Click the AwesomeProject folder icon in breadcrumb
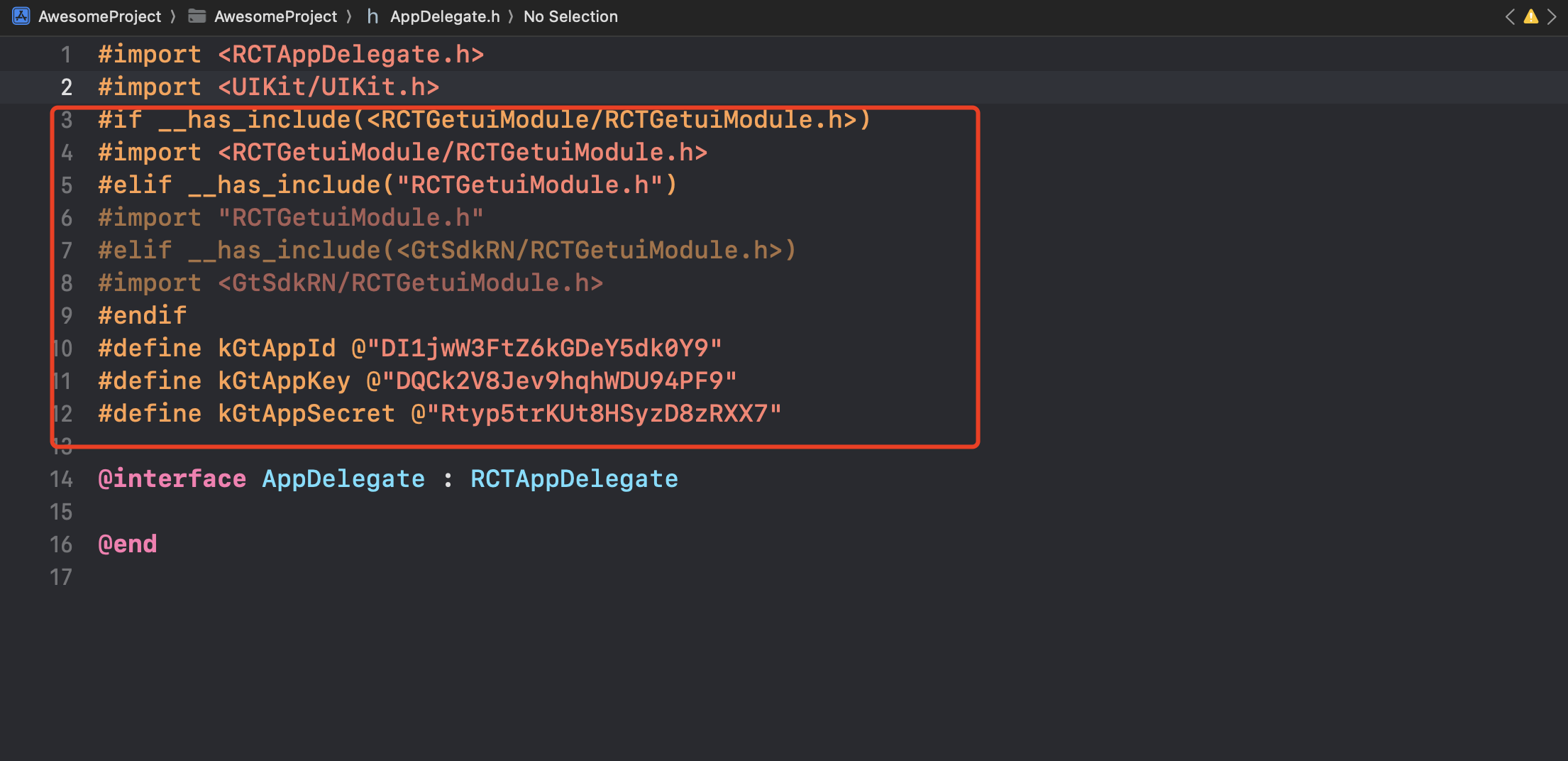The image size is (1568, 761). click(197, 16)
